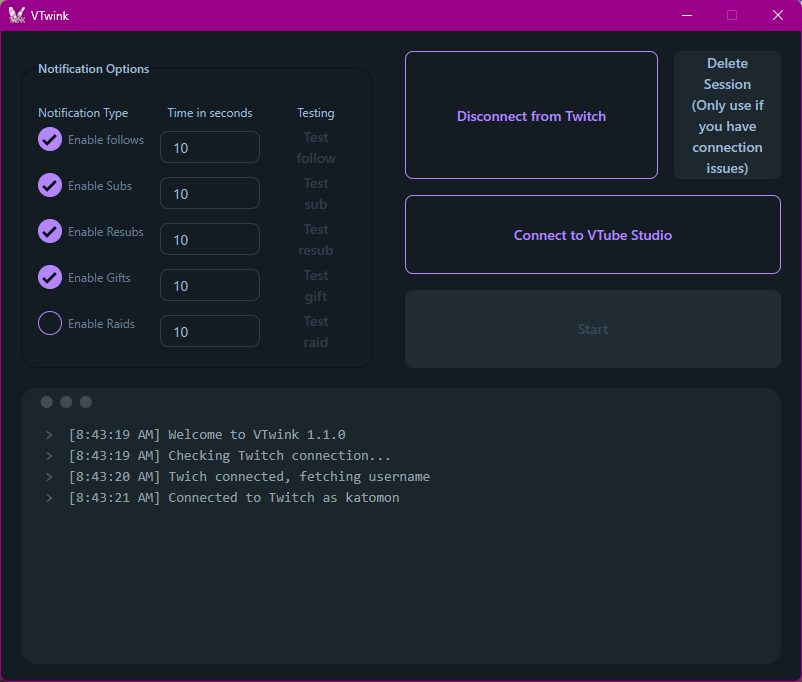Check the Enable Raids checkbox

click(50, 323)
